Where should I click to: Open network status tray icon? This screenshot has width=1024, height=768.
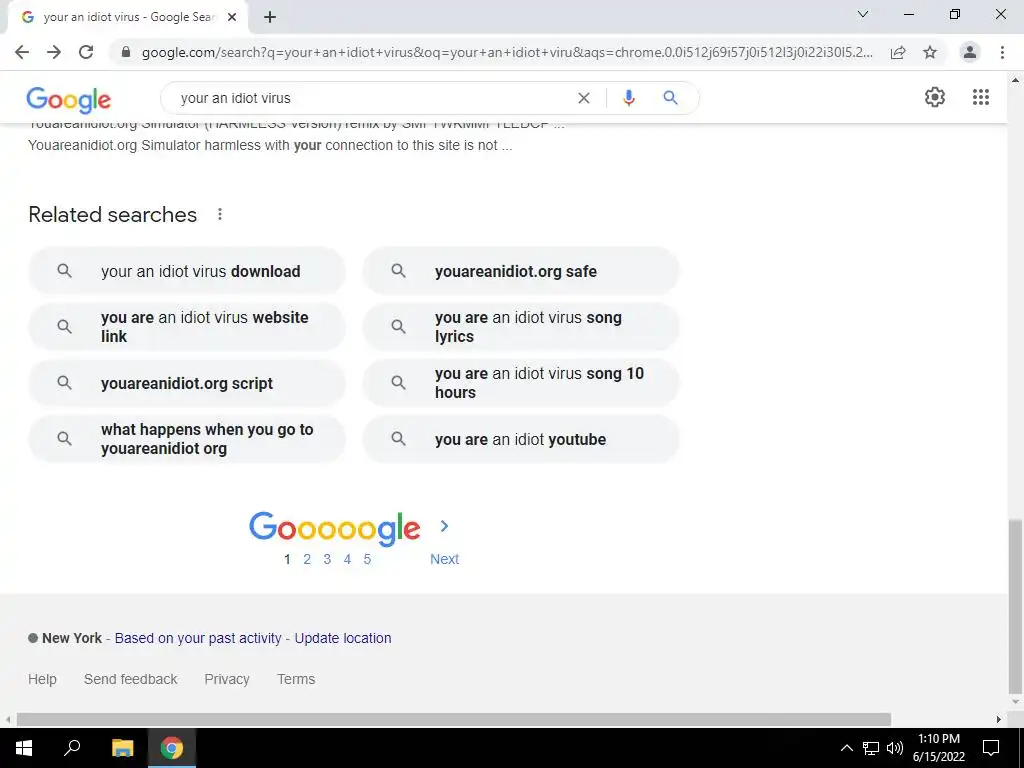pos(871,748)
